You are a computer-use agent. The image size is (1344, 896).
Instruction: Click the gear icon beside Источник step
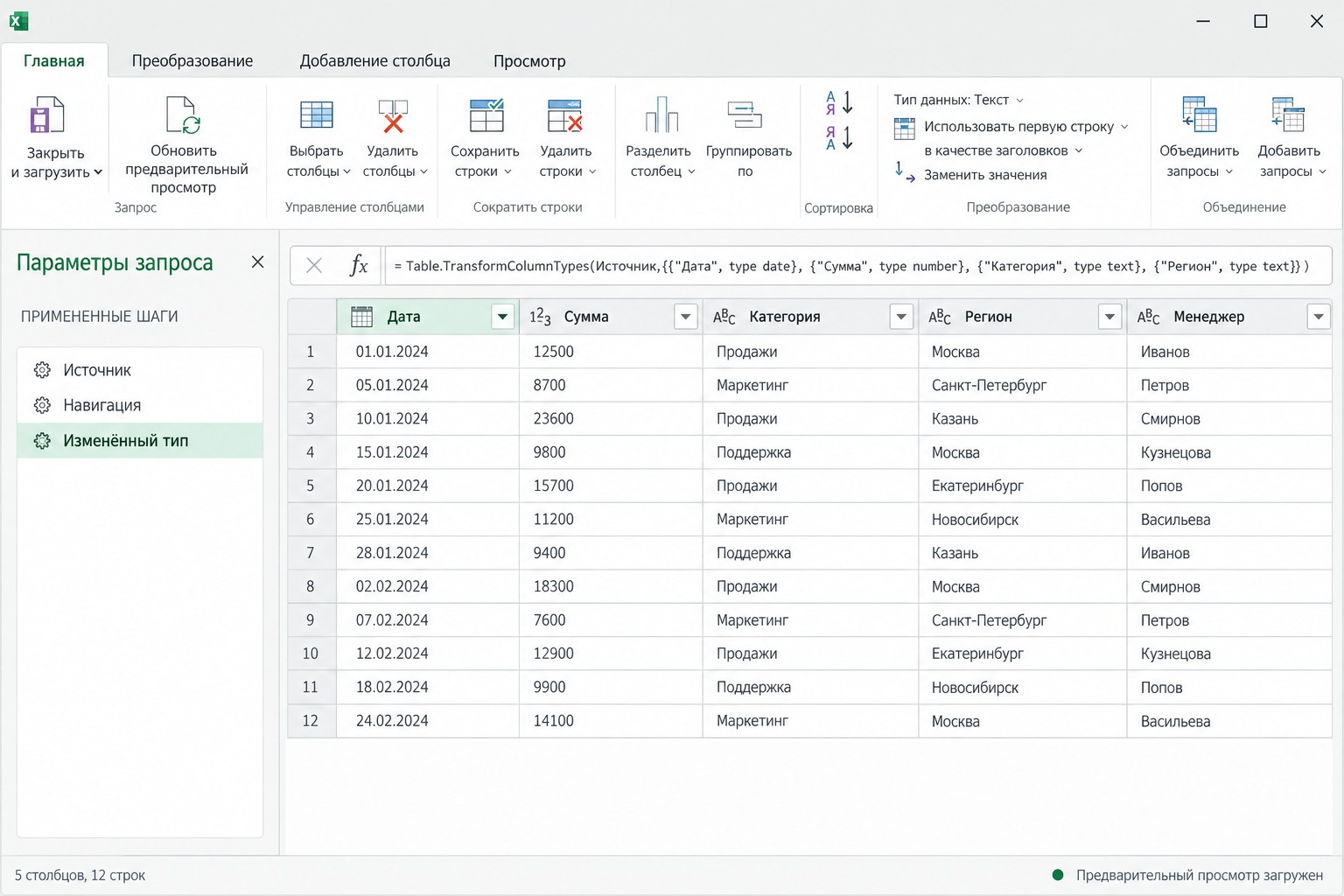(x=42, y=370)
